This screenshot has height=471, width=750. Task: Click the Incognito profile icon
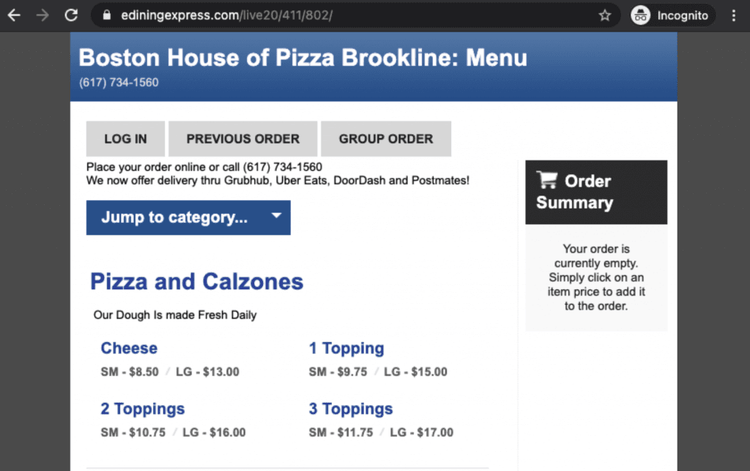[x=641, y=16]
